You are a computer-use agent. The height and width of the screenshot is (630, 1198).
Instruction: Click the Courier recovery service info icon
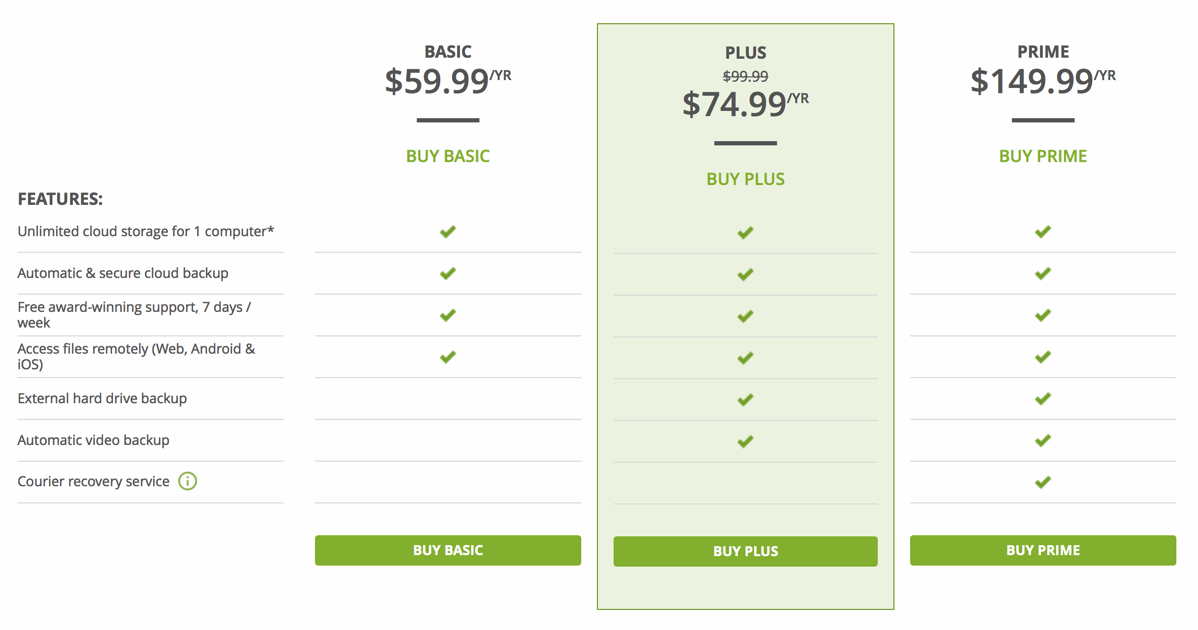coord(187,482)
